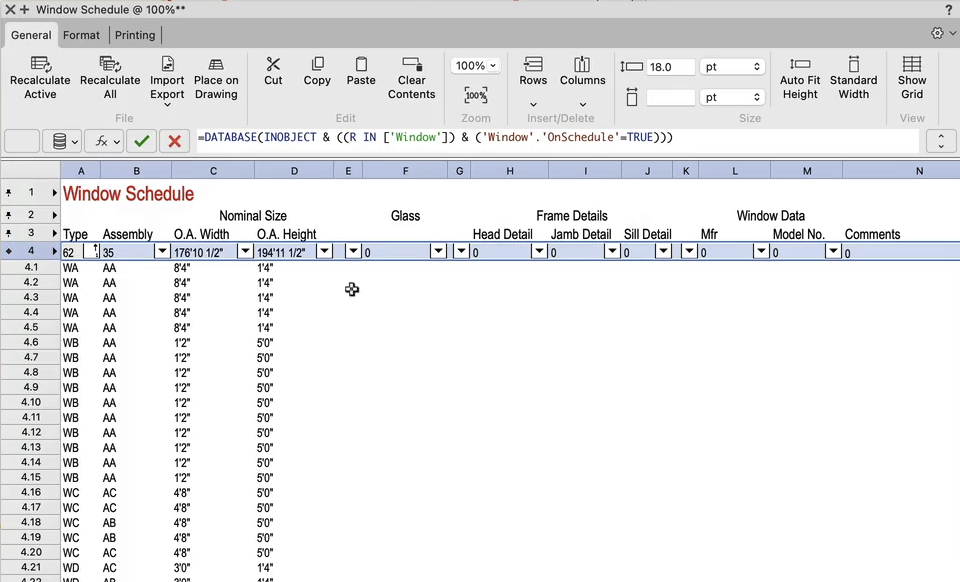This screenshot has height=582, width=960.
Task: Click the row height field showing 18.0
Action: tap(670, 67)
